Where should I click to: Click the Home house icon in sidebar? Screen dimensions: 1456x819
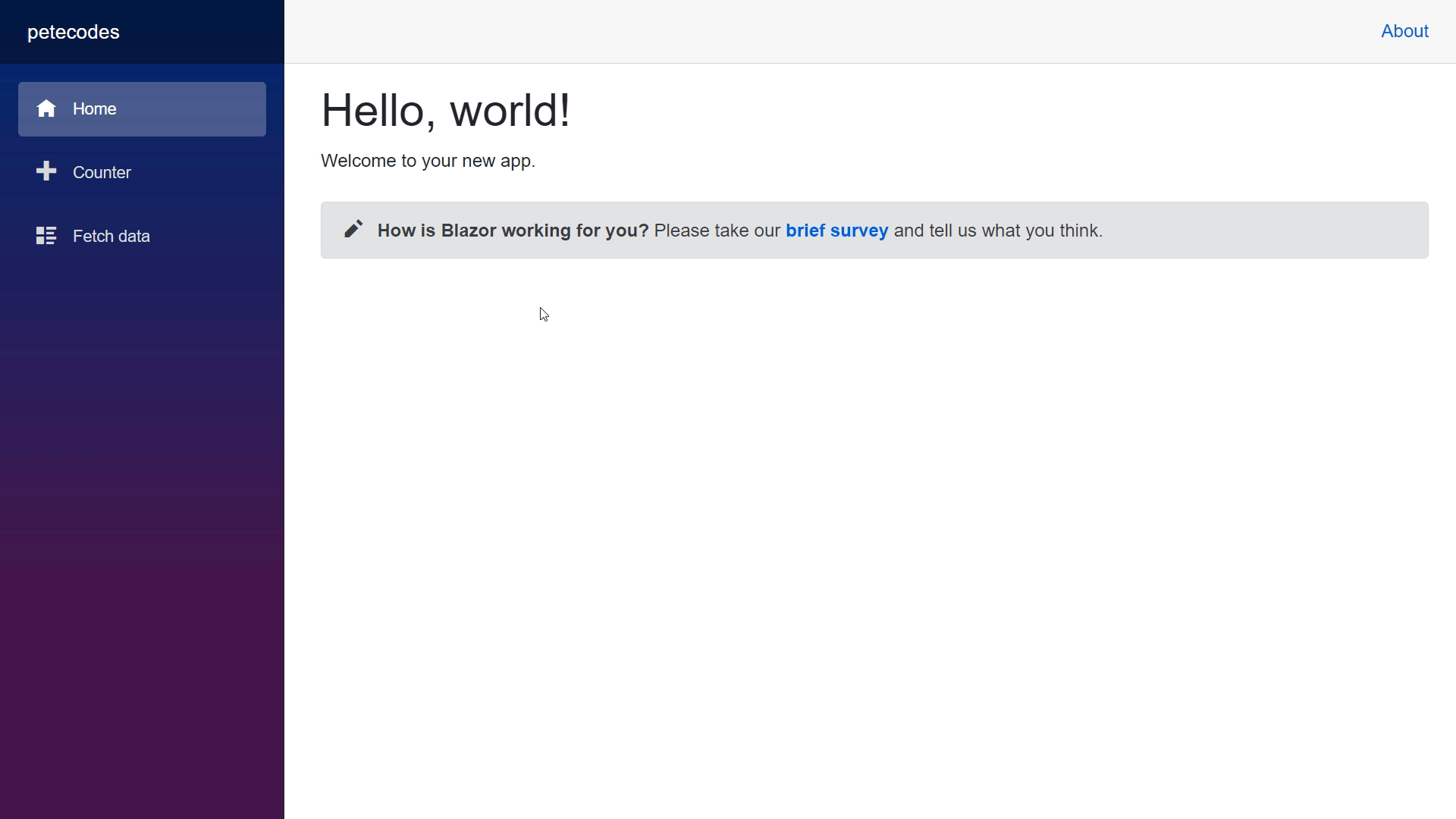[46, 108]
